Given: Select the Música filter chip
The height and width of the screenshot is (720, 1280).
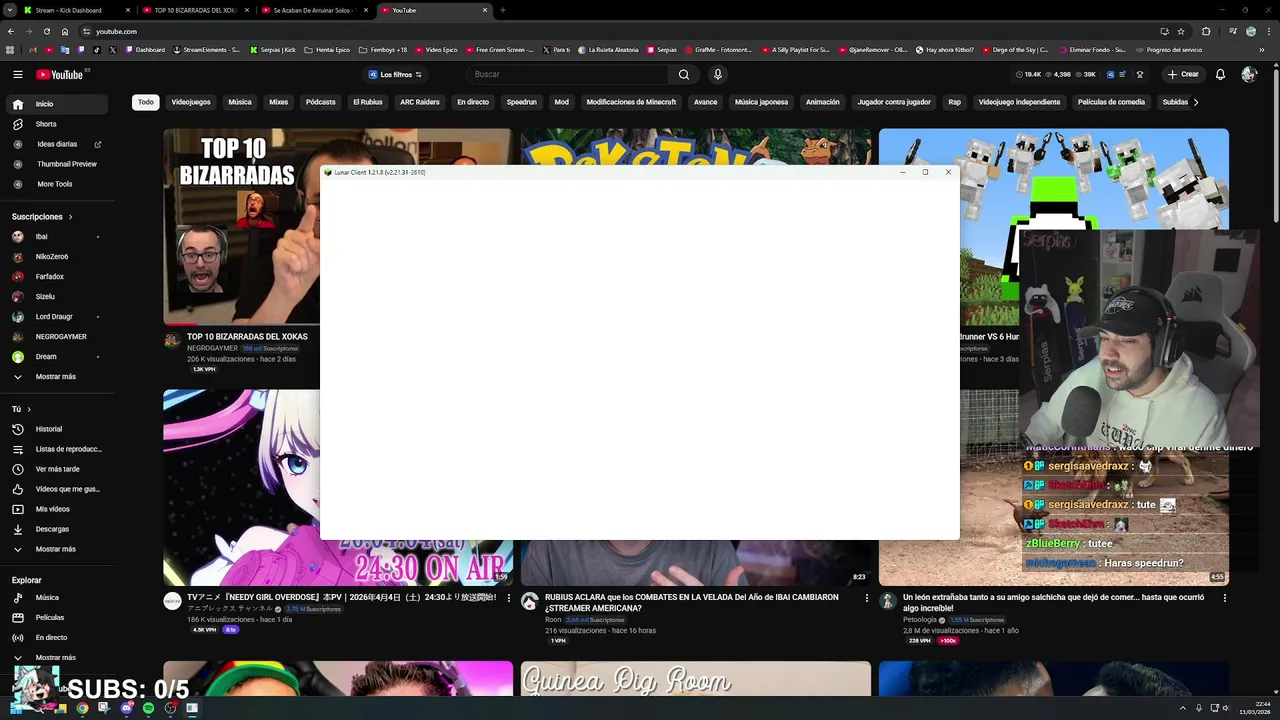Looking at the screenshot, I should point(240,102).
